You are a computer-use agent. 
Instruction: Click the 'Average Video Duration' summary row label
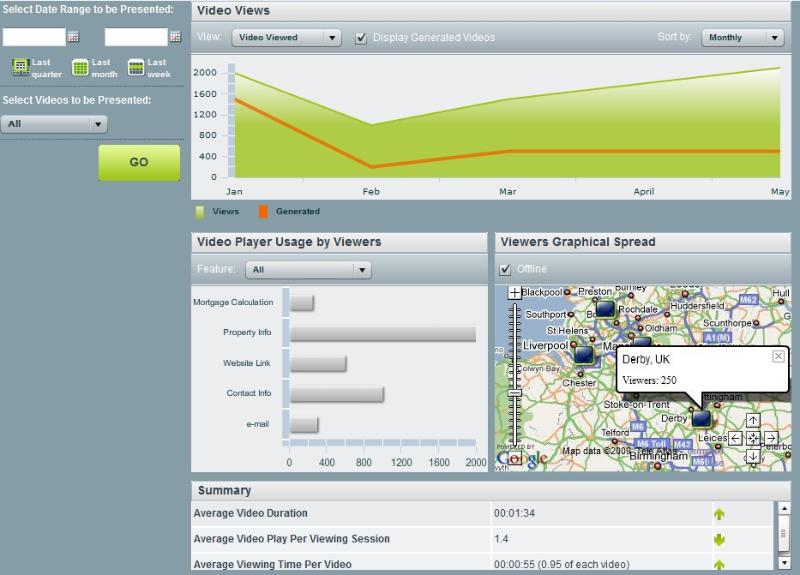click(x=251, y=513)
